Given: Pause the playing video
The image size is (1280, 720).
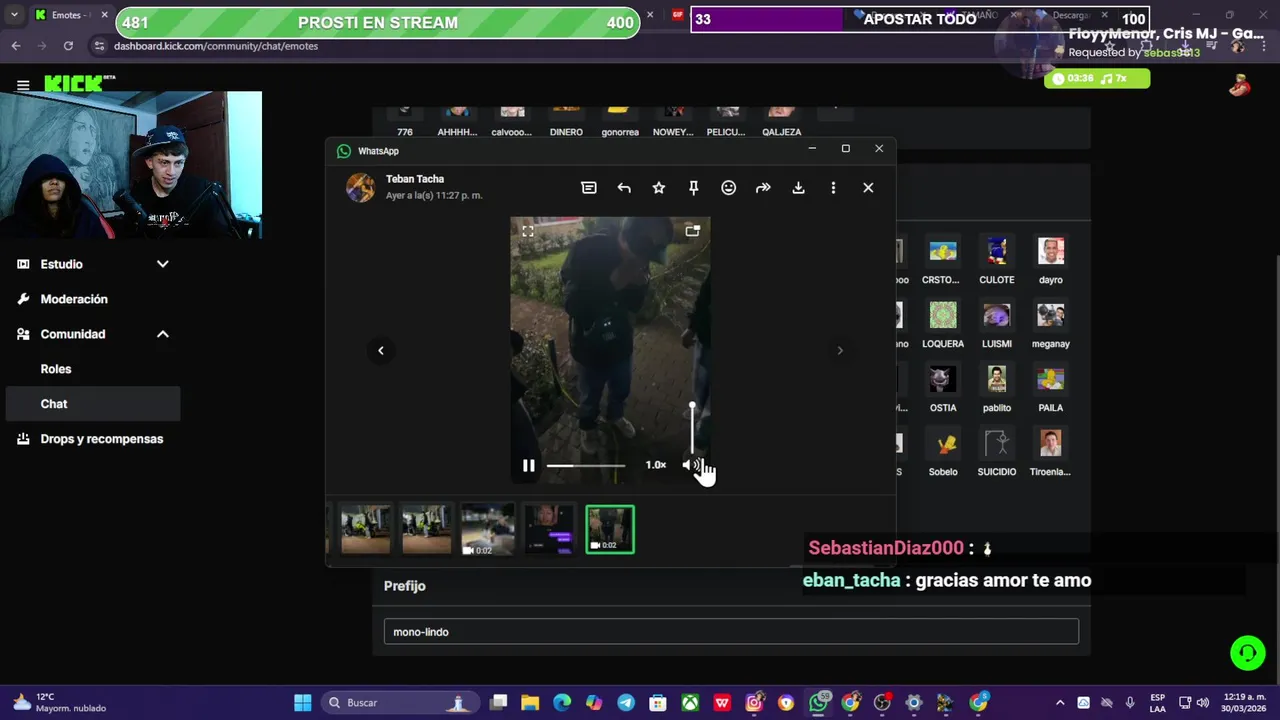Looking at the screenshot, I should [x=529, y=465].
